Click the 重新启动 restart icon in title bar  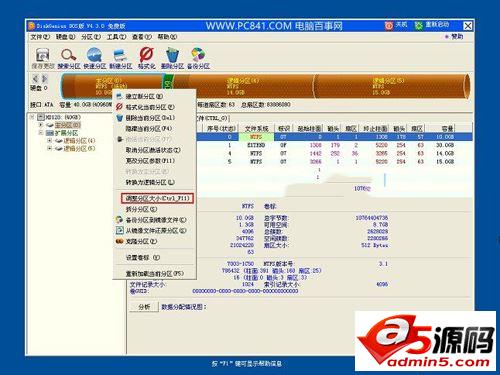(x=419, y=25)
